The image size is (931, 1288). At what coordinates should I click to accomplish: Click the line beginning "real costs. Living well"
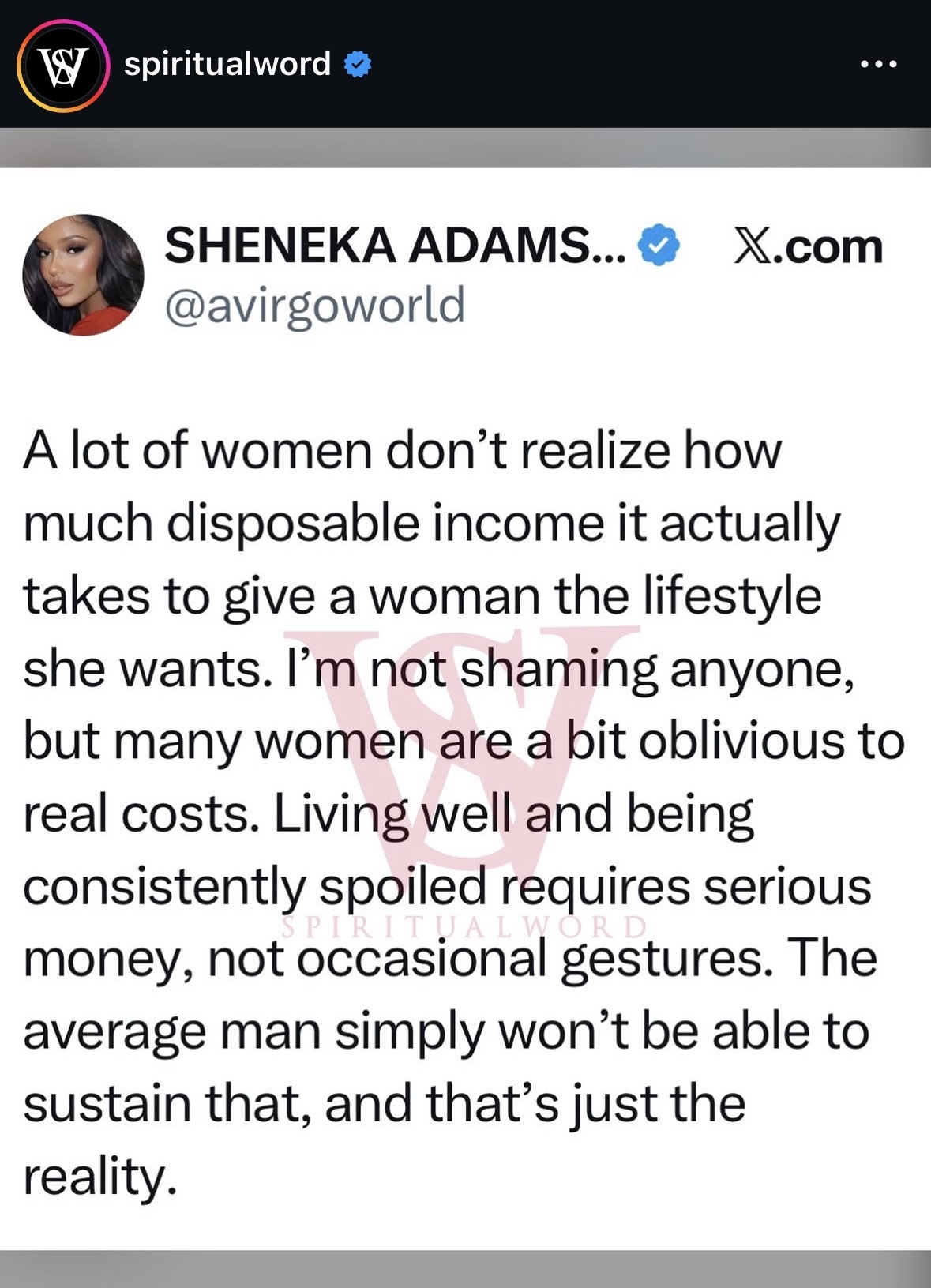[x=389, y=814]
